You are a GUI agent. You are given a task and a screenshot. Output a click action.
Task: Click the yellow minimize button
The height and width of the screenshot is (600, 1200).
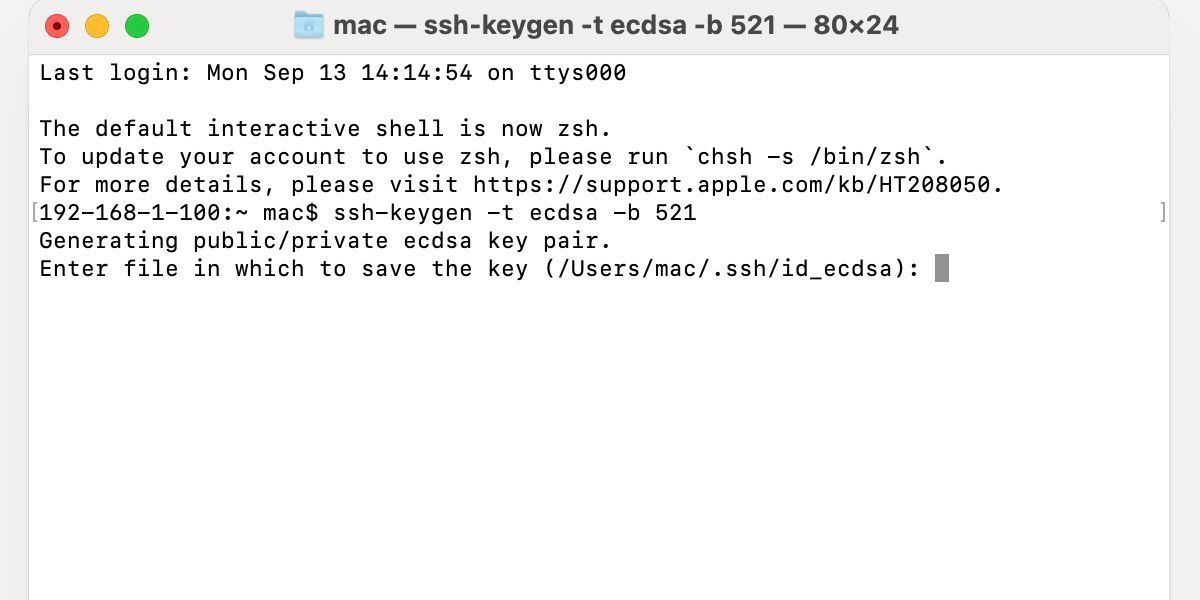click(x=97, y=25)
